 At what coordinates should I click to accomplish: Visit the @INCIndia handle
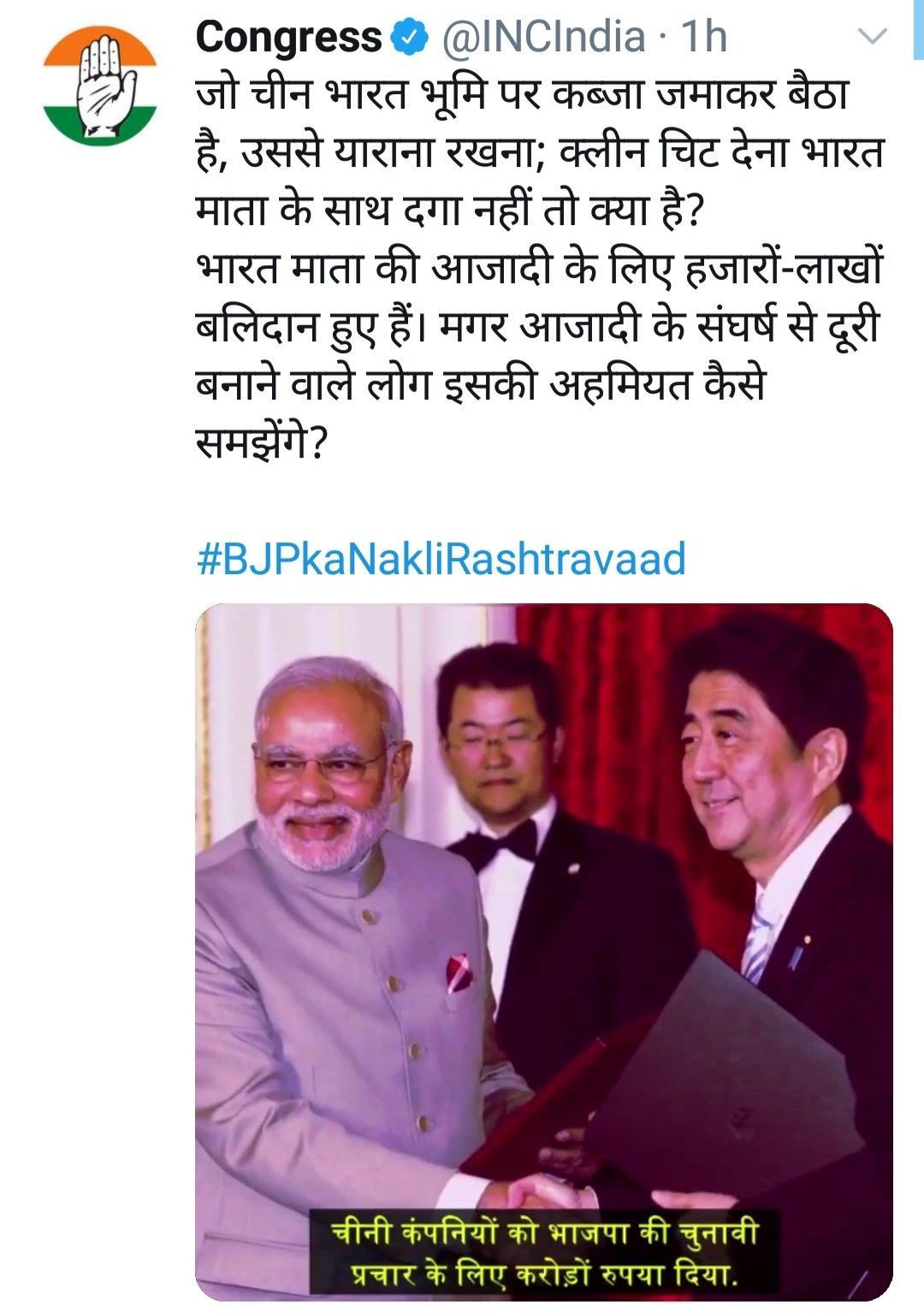coord(542,37)
